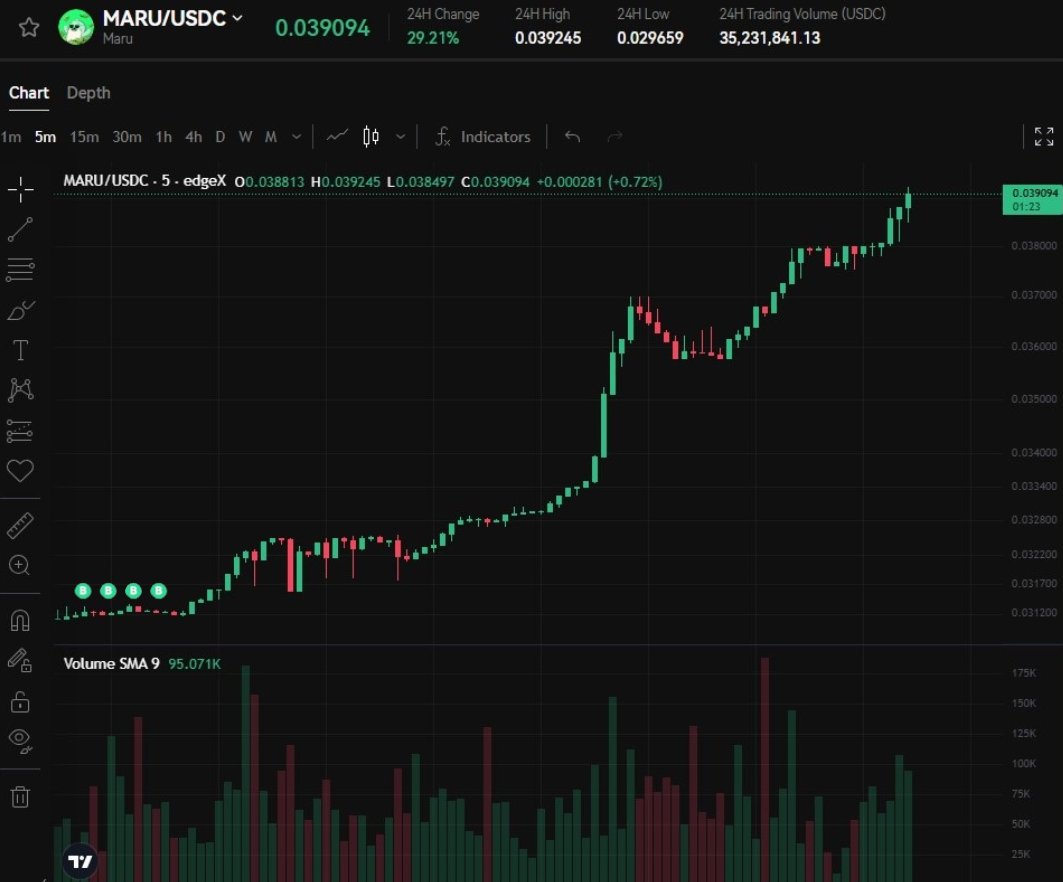Toggle hide all drawings eye icon
Image resolution: width=1063 pixels, height=882 pixels.
[x=20, y=741]
